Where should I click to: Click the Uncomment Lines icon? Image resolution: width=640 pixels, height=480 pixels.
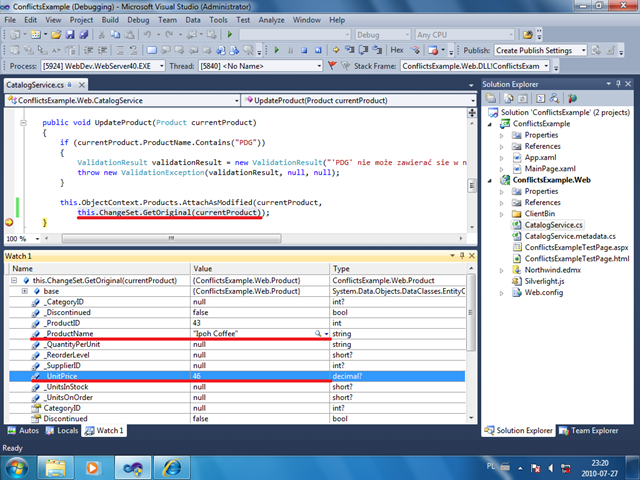133,50
